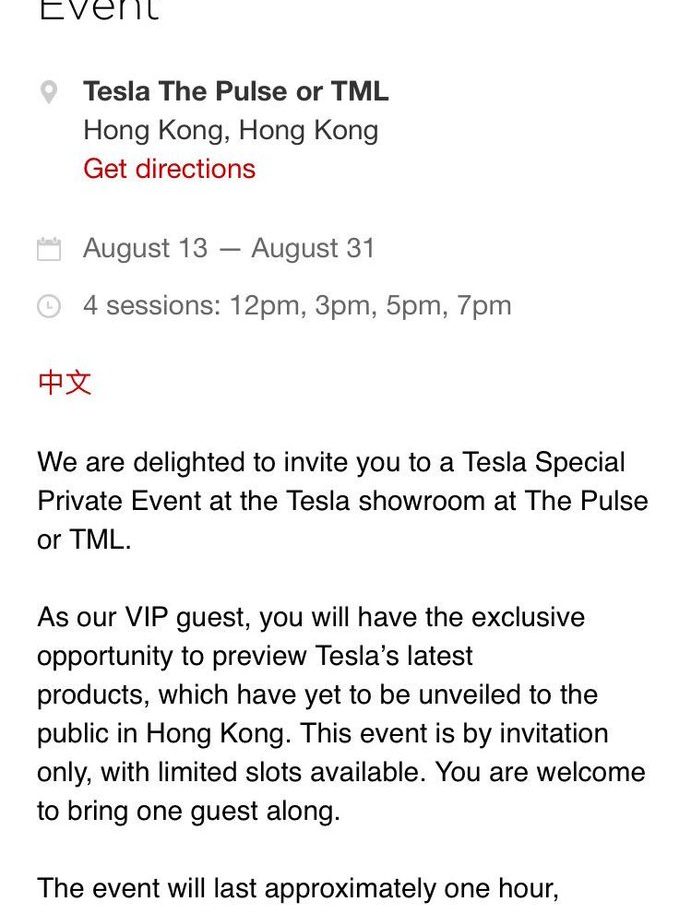Click the August 13 start date
691x912 pixels.
coord(145,248)
